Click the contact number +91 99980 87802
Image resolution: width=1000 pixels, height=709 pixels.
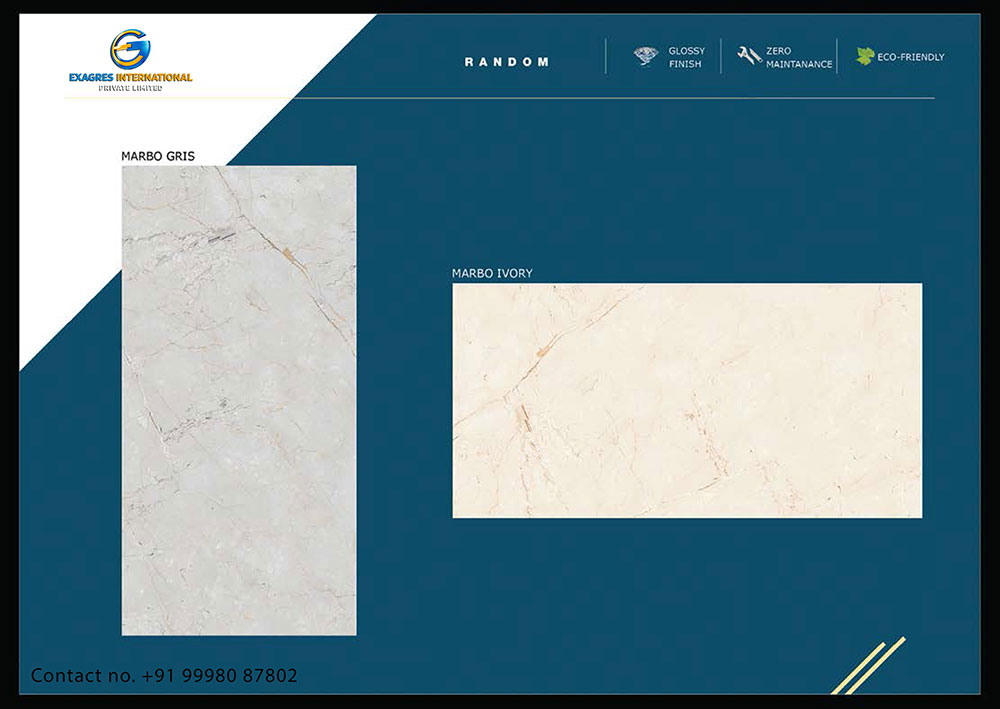coord(219,675)
